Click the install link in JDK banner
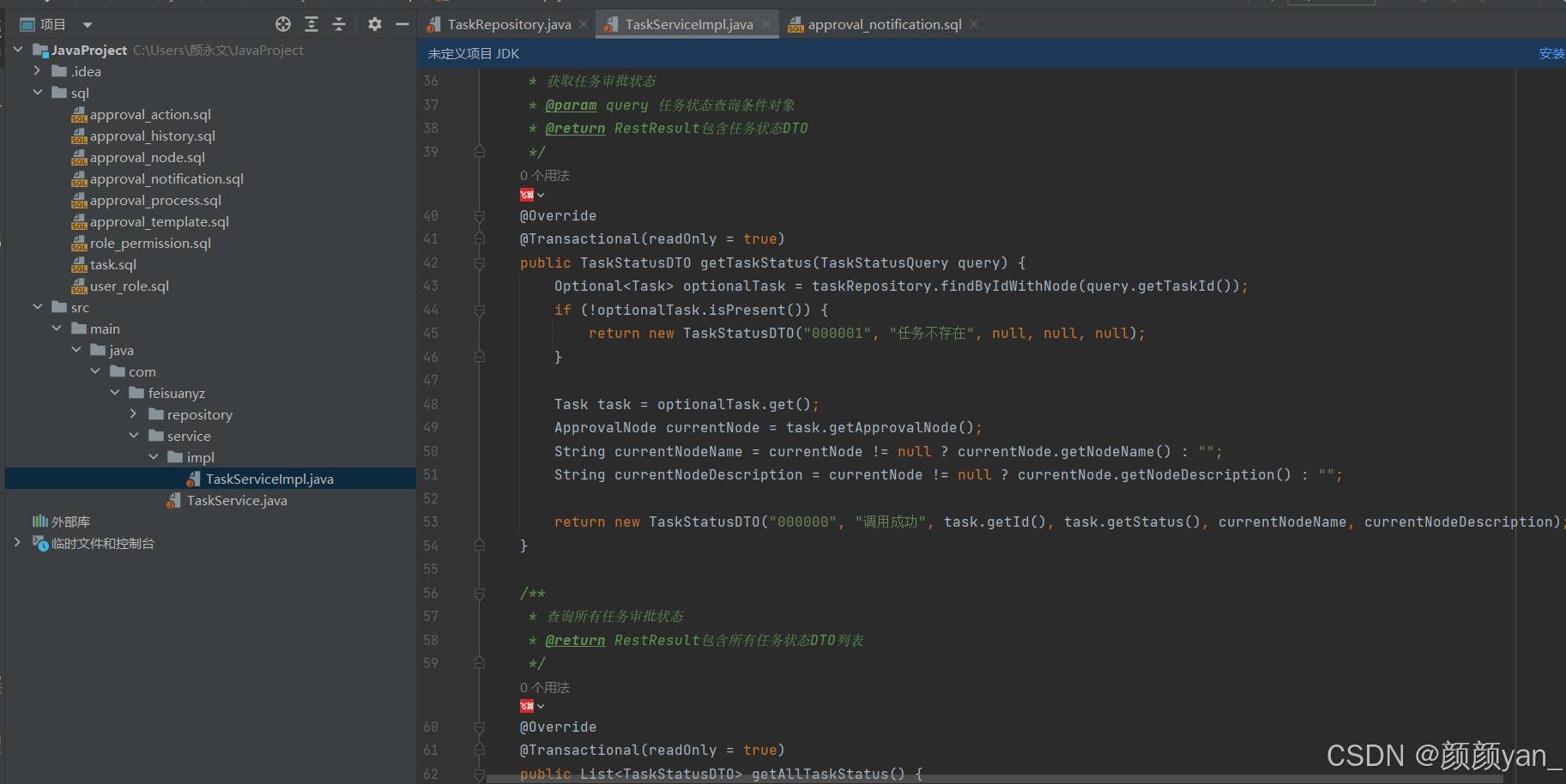This screenshot has width=1566, height=784. pos(1551,53)
